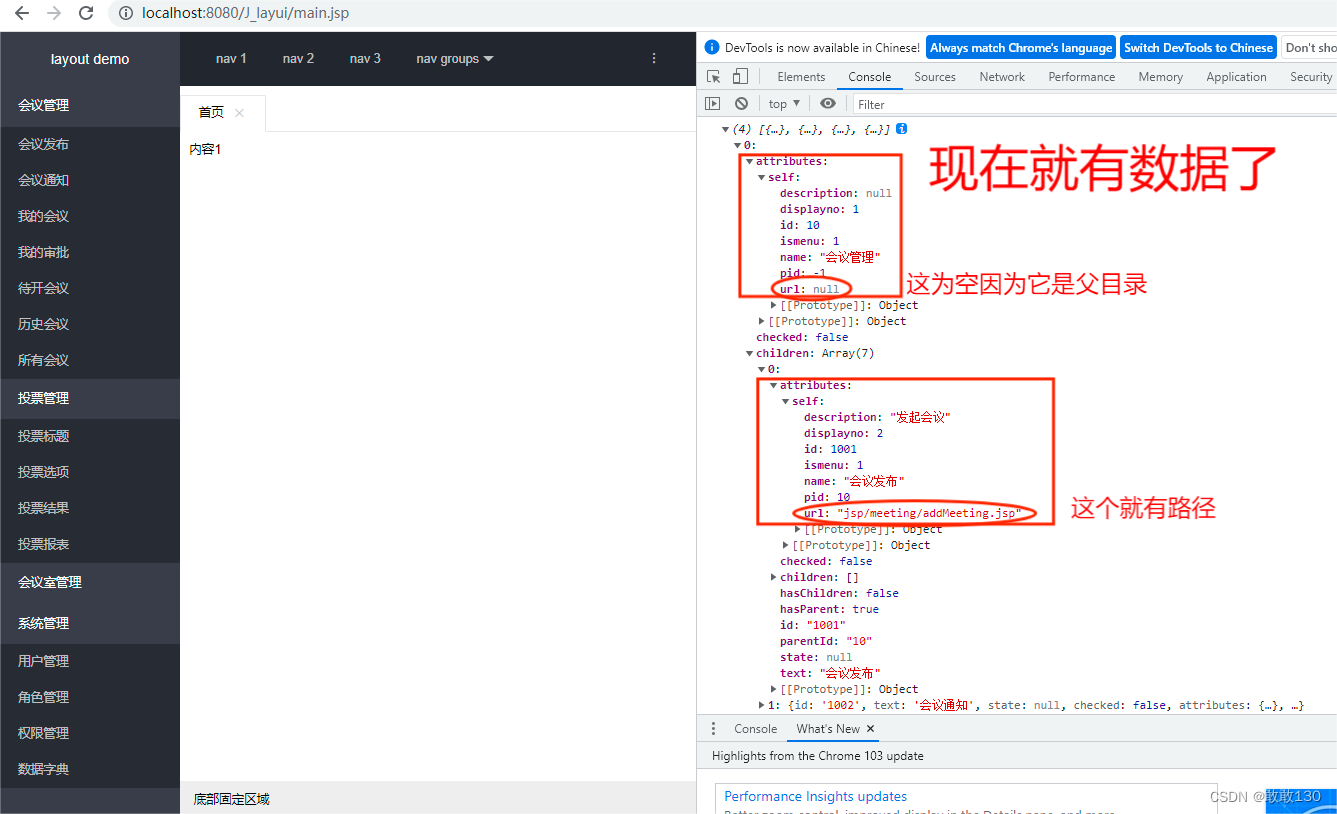
Task: Expand the 会议室管理 sidebar group
Action: (x=90, y=582)
